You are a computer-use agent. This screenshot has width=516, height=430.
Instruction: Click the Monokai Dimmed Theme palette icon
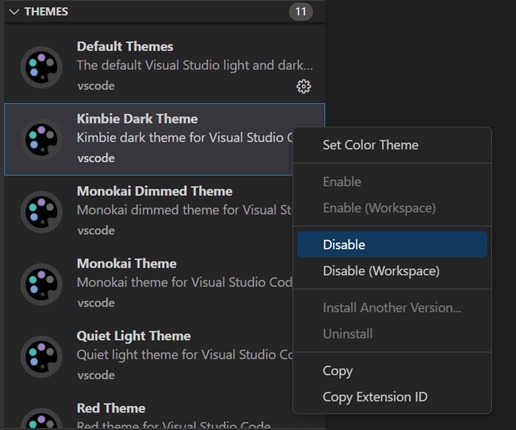coord(41,212)
